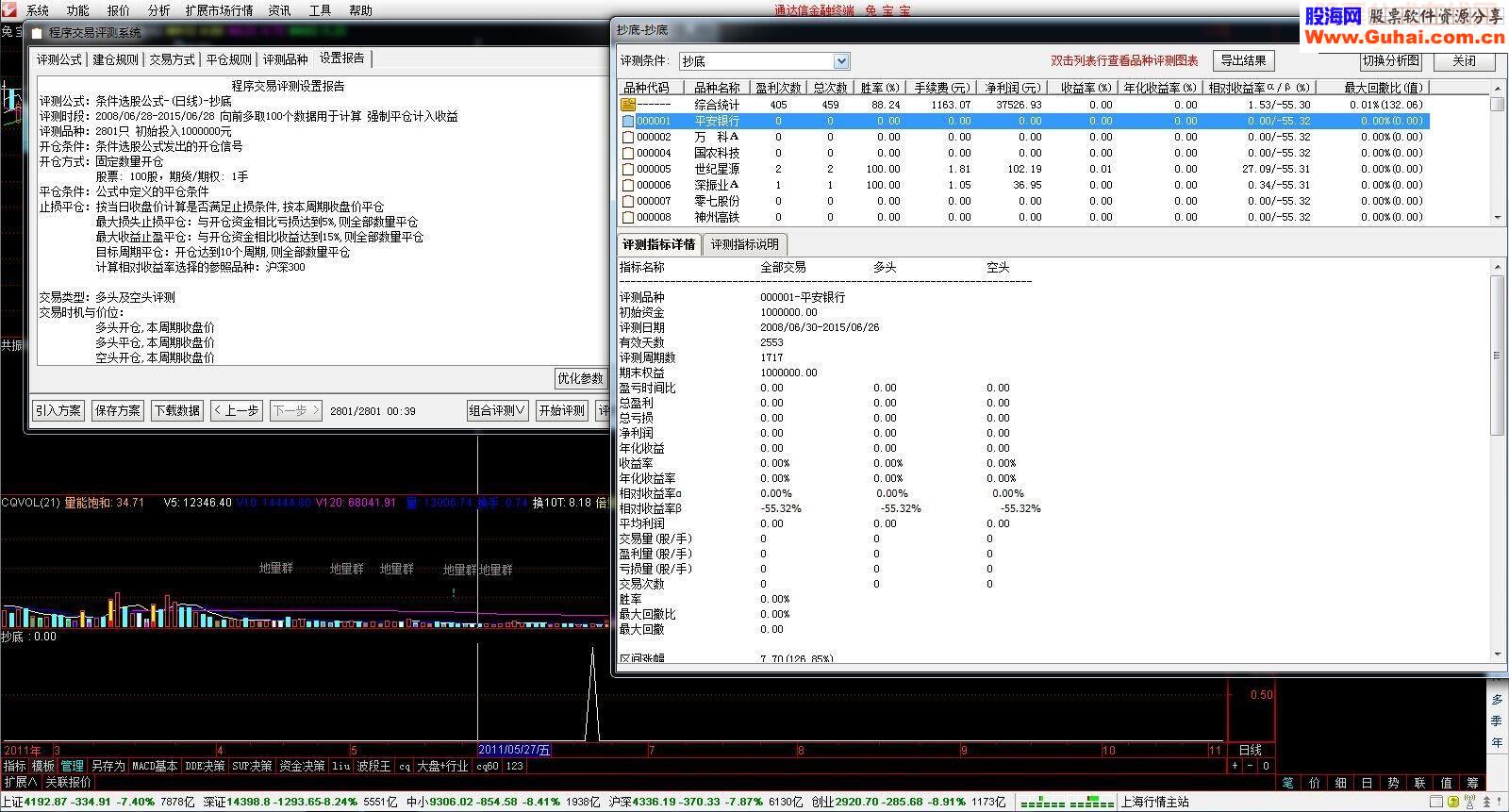Viewport: 1509px width, 812px height.
Task: Switch to the 交易方式 tab
Action: point(172,59)
